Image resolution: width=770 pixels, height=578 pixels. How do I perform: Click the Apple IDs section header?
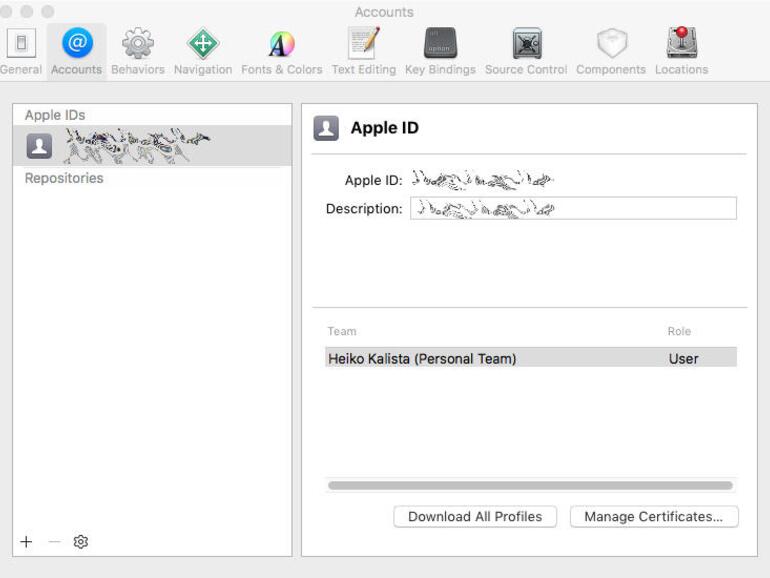coord(55,115)
